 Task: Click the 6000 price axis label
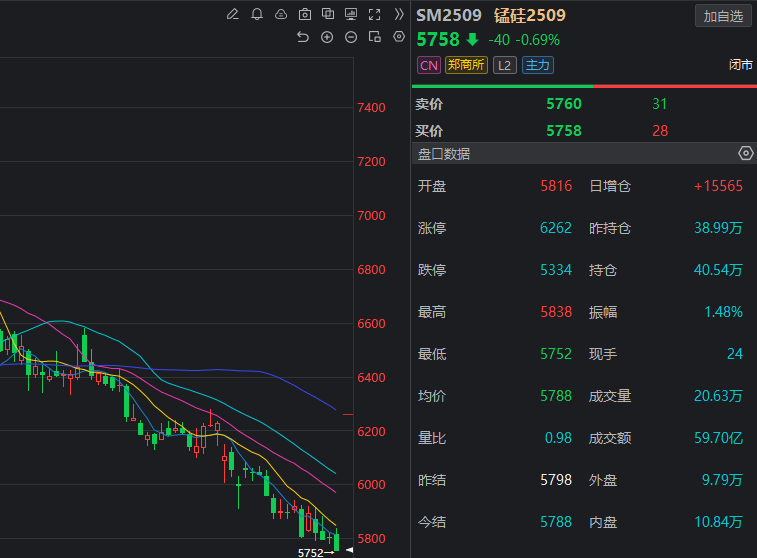(x=371, y=485)
